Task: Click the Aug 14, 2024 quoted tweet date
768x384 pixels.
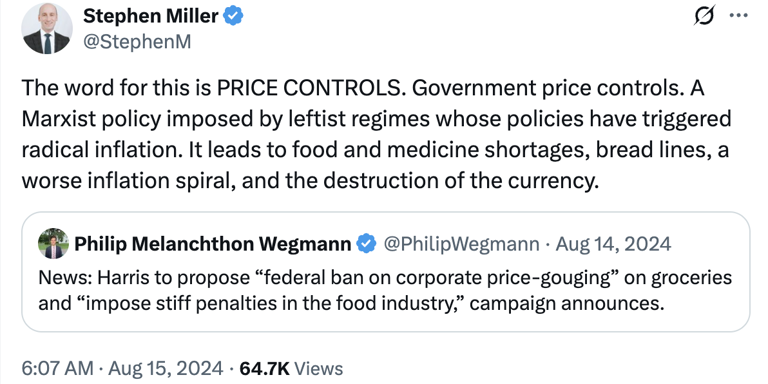Action: (x=614, y=243)
